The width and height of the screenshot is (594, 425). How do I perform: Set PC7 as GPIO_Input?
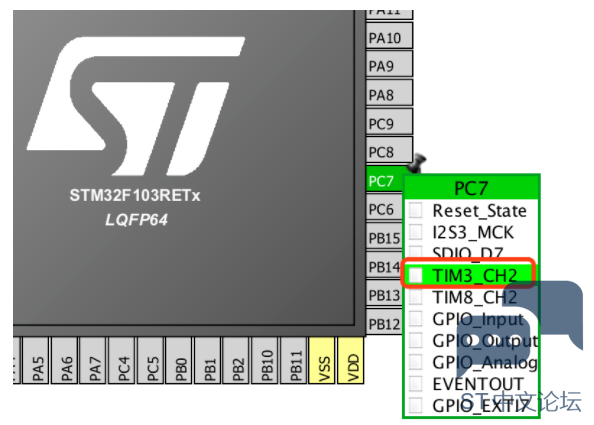pos(471,319)
